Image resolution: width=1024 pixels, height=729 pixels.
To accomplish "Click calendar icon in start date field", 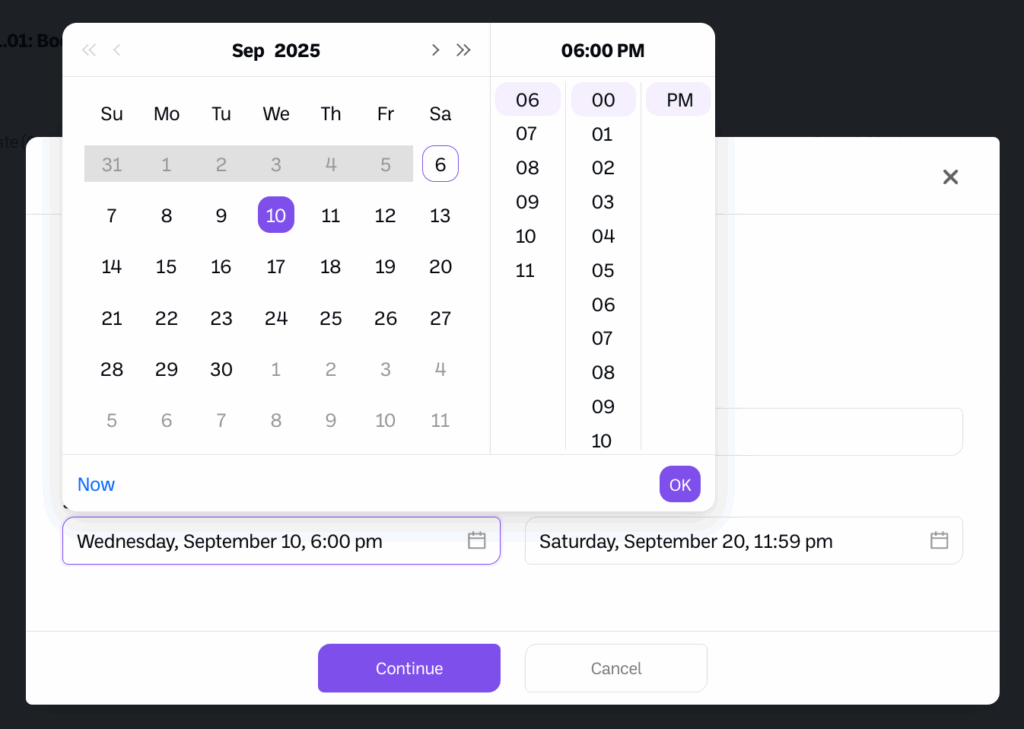I will coord(477,541).
